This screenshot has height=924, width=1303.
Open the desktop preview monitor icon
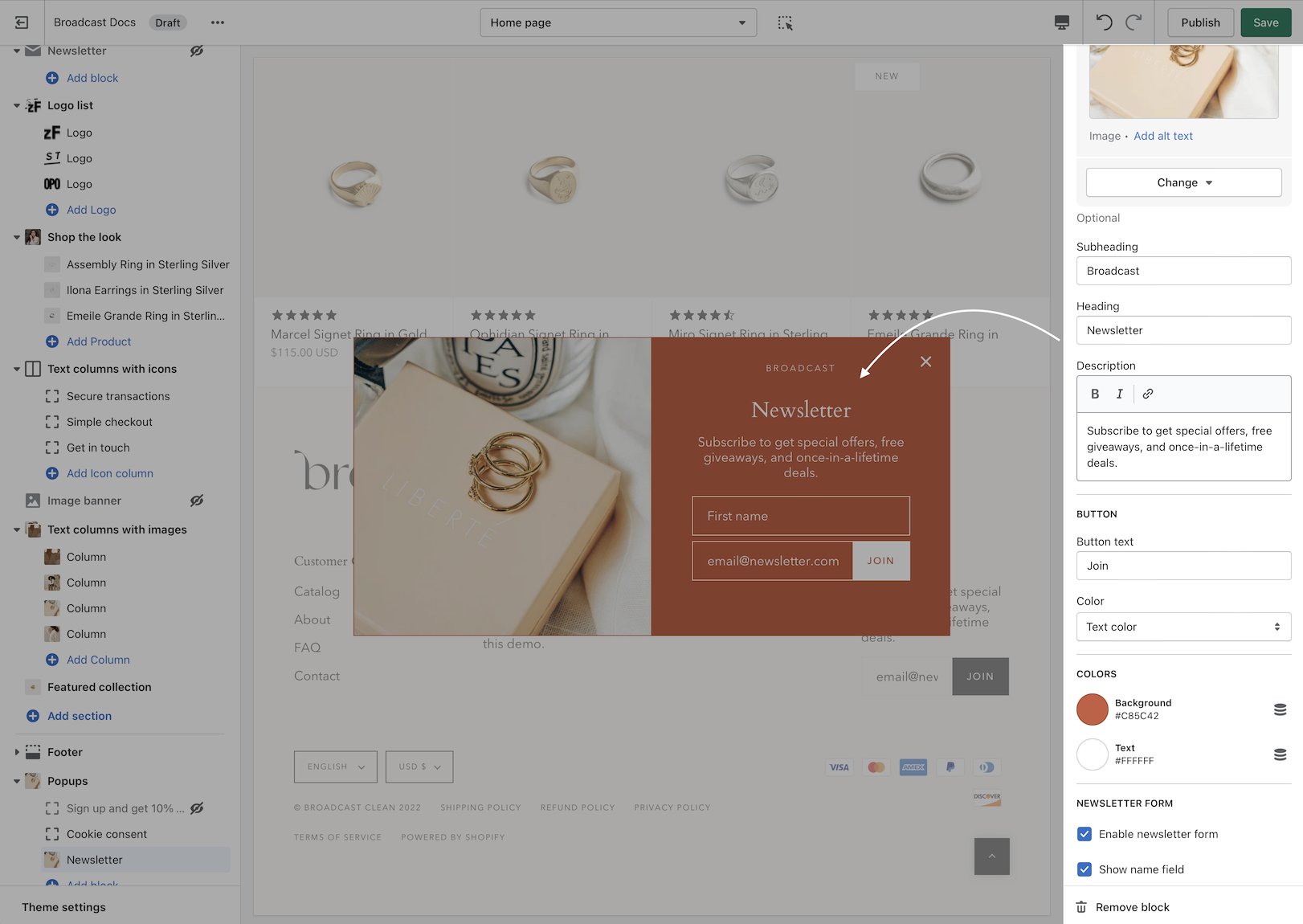tap(1062, 22)
